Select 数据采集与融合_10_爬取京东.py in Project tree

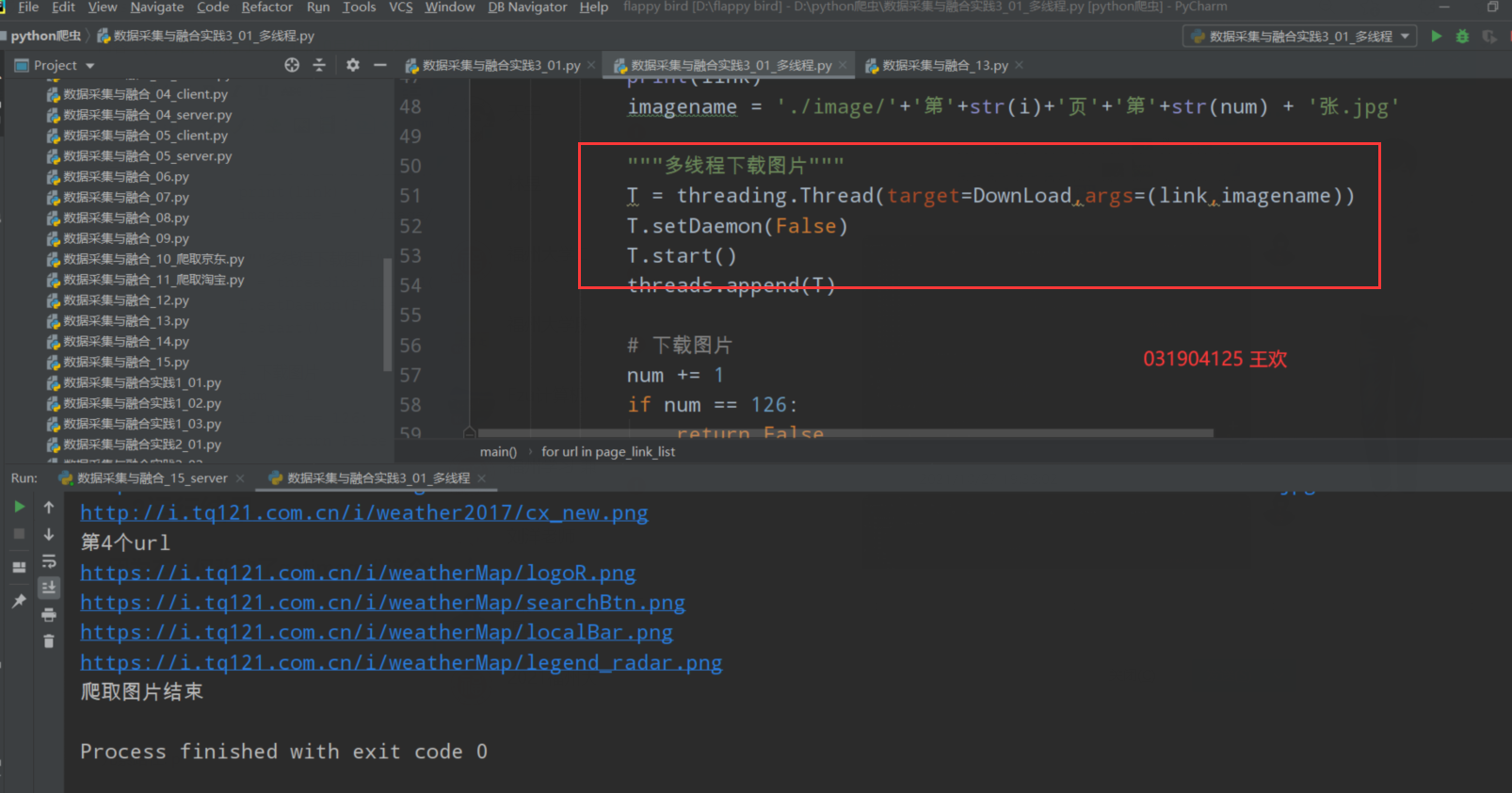pos(153,259)
